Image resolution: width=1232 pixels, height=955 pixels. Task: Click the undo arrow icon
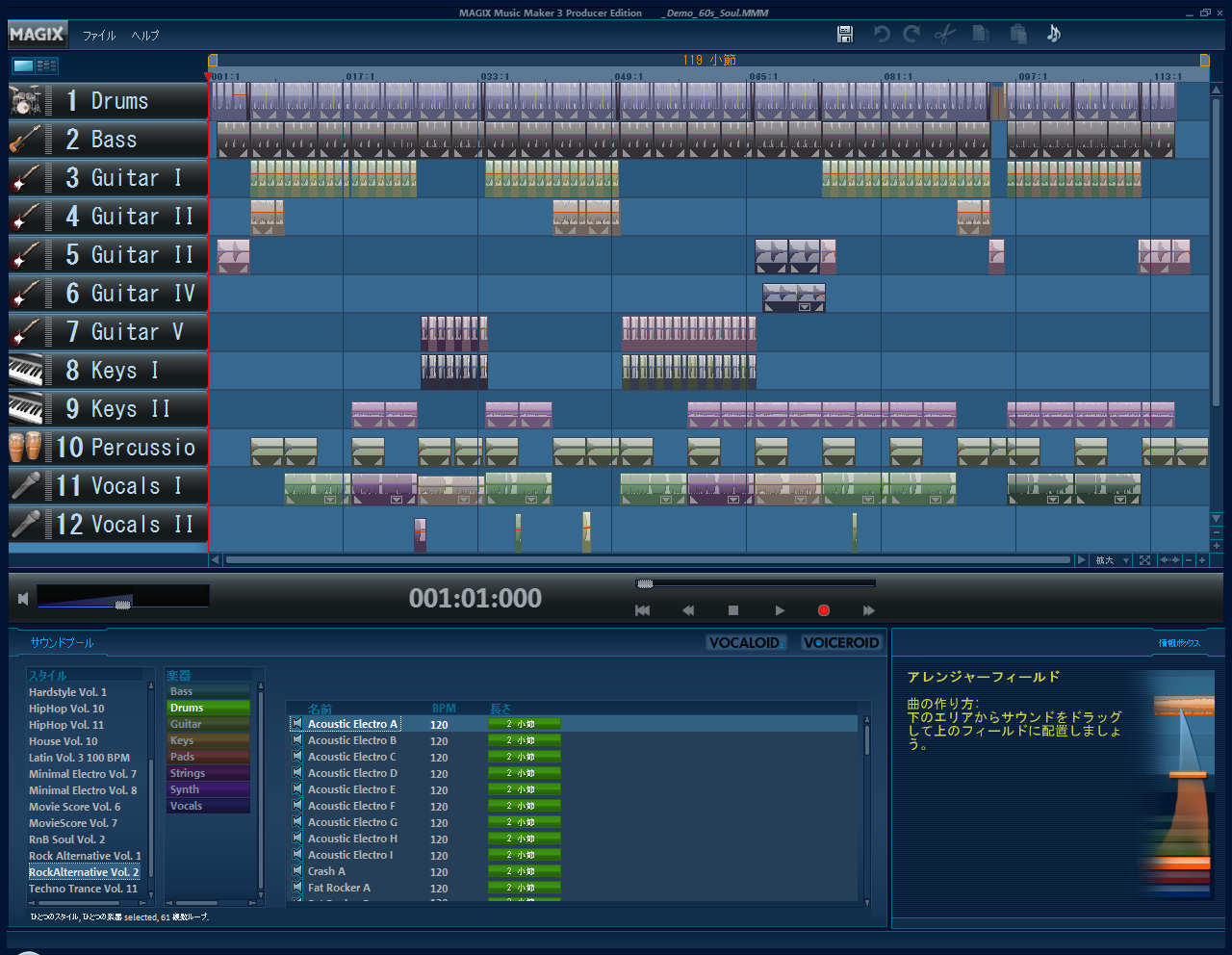(x=881, y=35)
